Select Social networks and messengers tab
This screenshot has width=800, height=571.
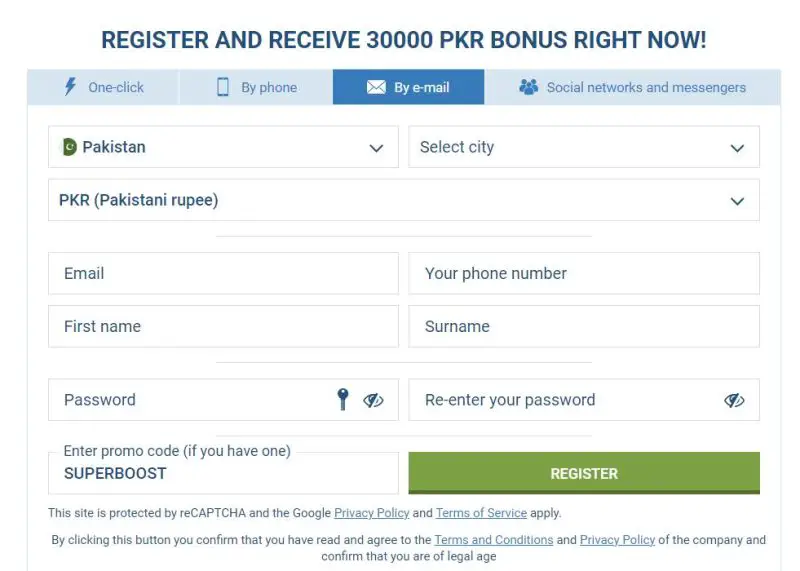point(632,87)
